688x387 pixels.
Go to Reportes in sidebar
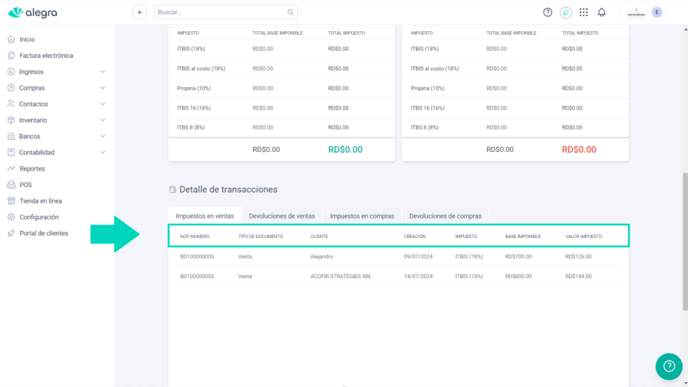click(32, 168)
